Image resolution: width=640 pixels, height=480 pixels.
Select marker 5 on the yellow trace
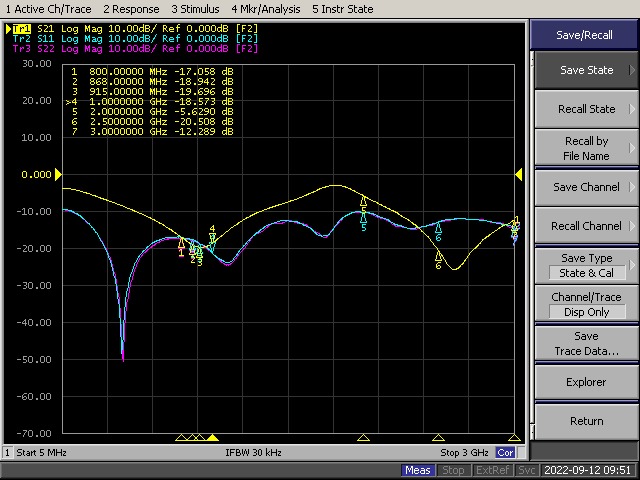coord(364,203)
